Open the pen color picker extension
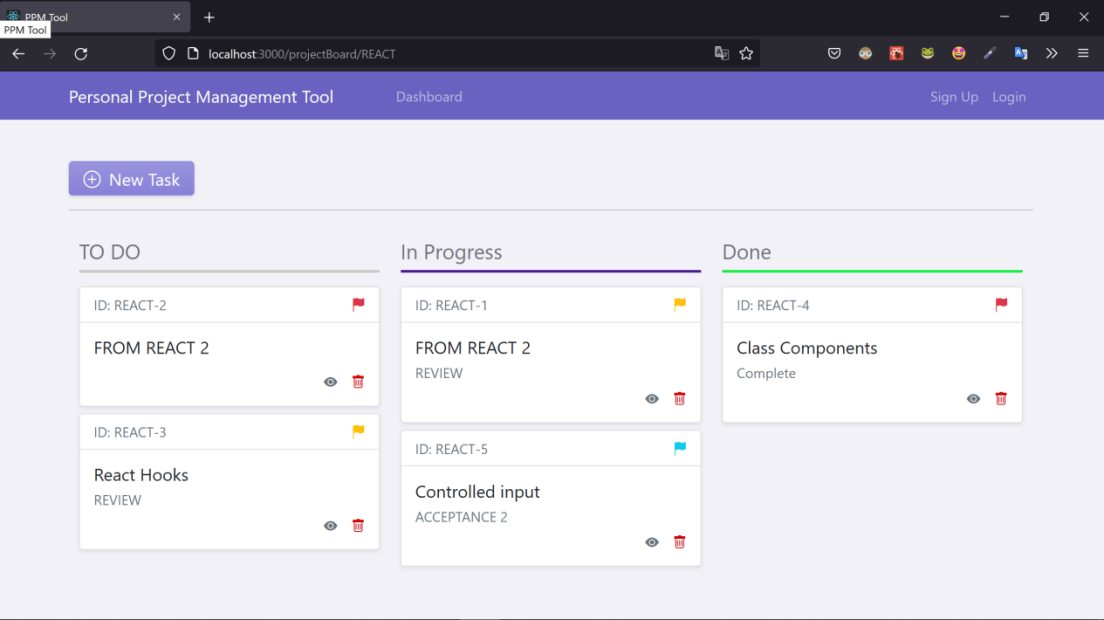The image size is (1104, 620). click(x=989, y=53)
